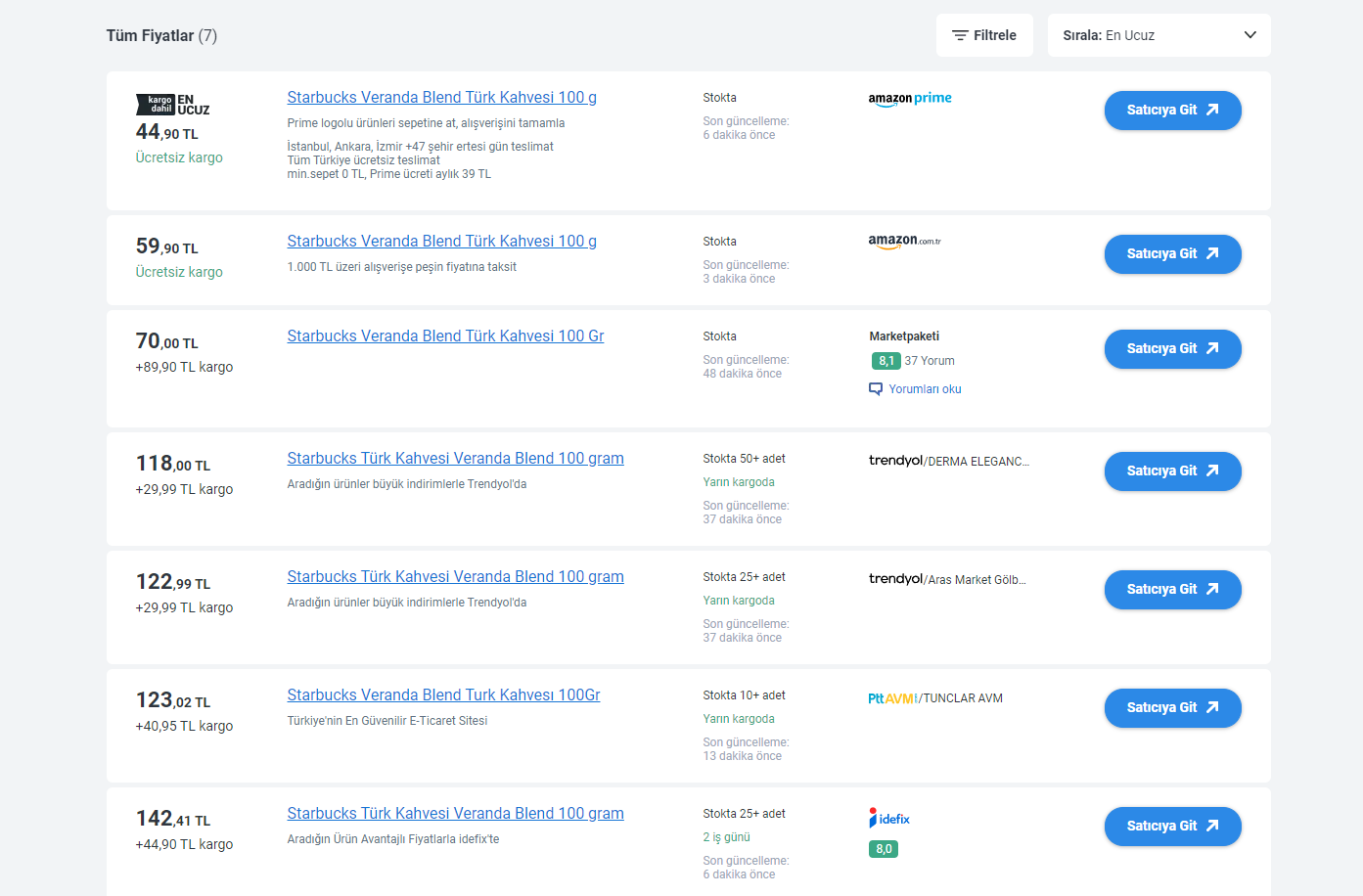Image resolution: width=1363 pixels, height=896 pixels.
Task: Go to seller for the amazon.com.tr offer
Action: (x=1172, y=254)
